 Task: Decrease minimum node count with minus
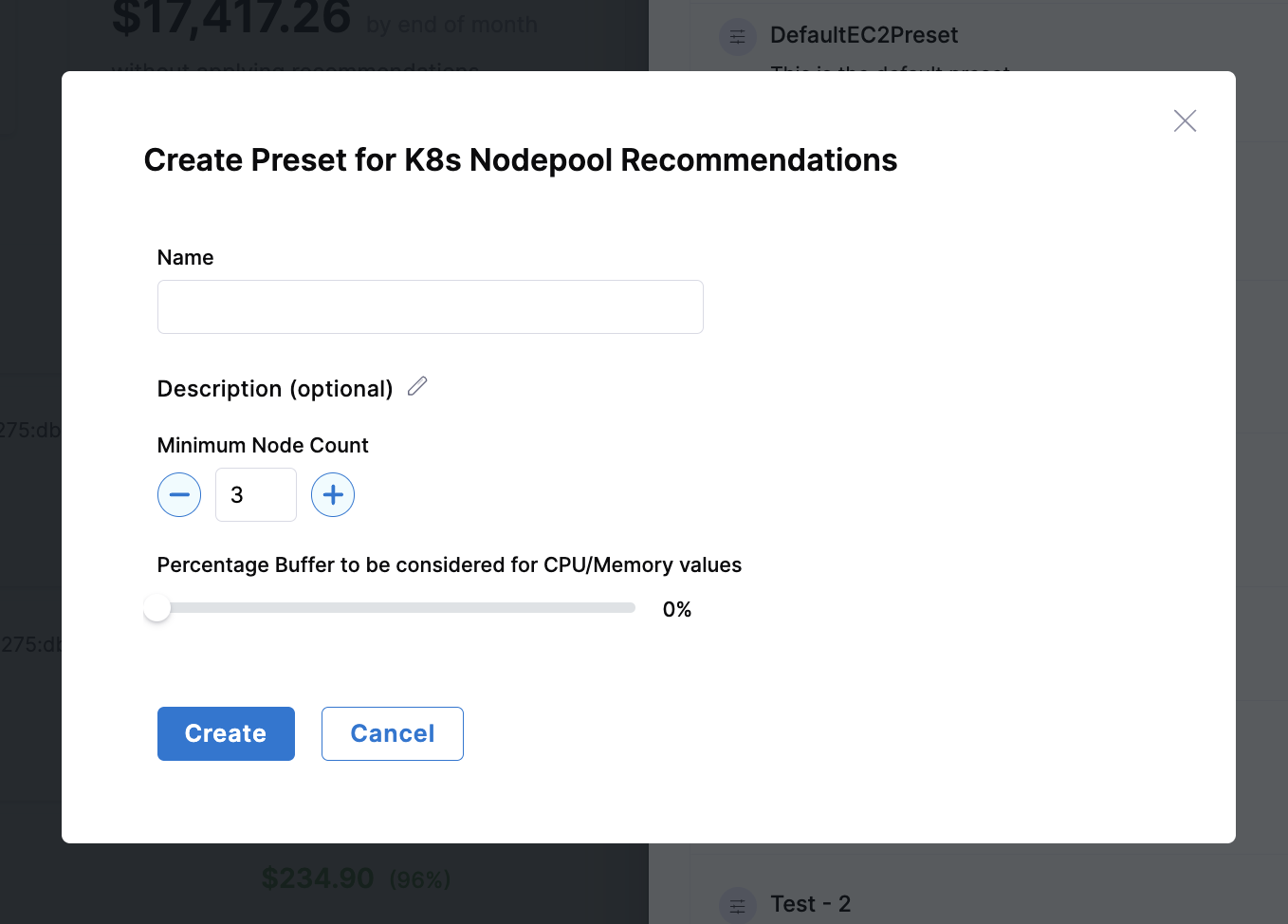[179, 494]
